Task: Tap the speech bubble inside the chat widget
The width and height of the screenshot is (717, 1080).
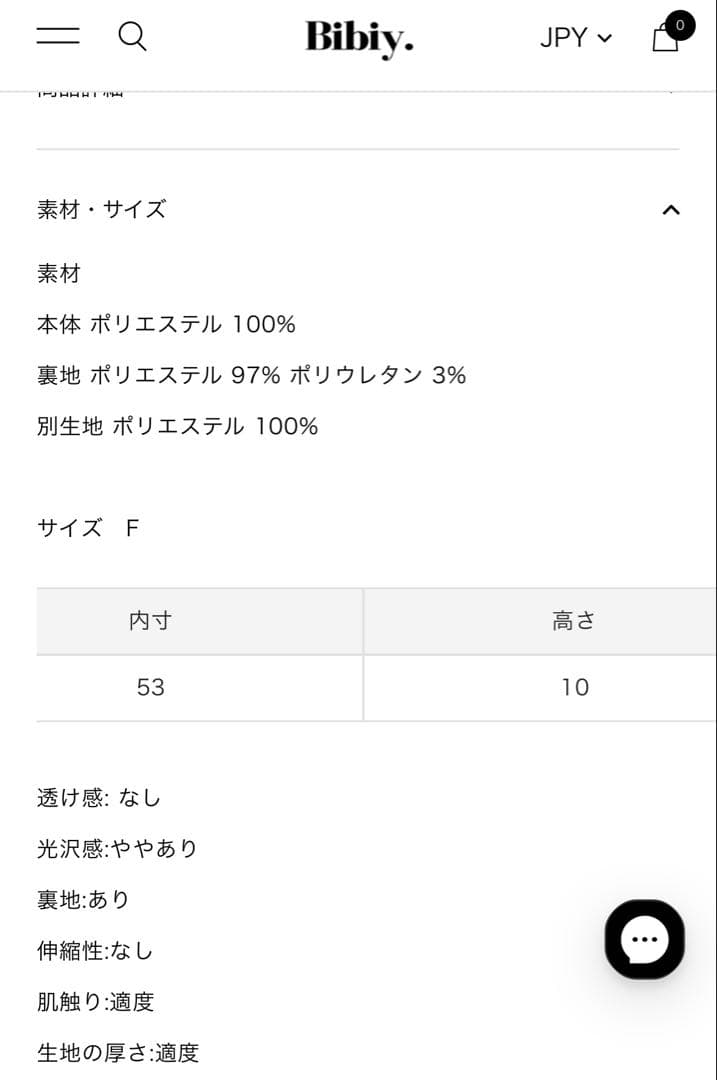Action: (643, 940)
